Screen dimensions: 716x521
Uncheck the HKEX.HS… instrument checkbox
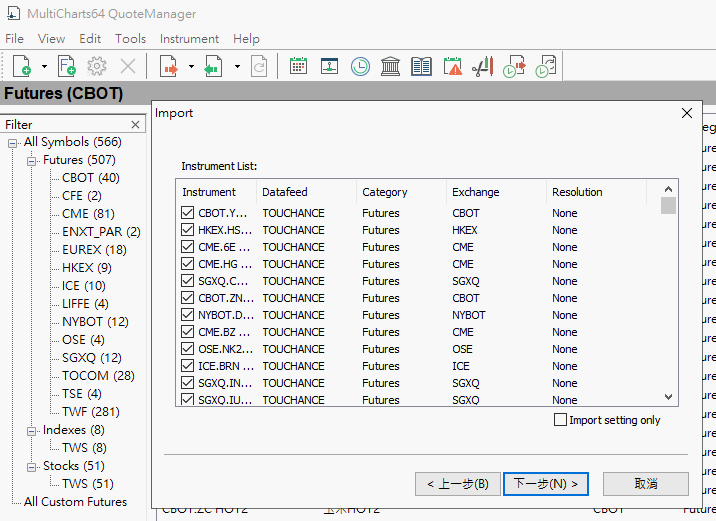tap(188, 230)
